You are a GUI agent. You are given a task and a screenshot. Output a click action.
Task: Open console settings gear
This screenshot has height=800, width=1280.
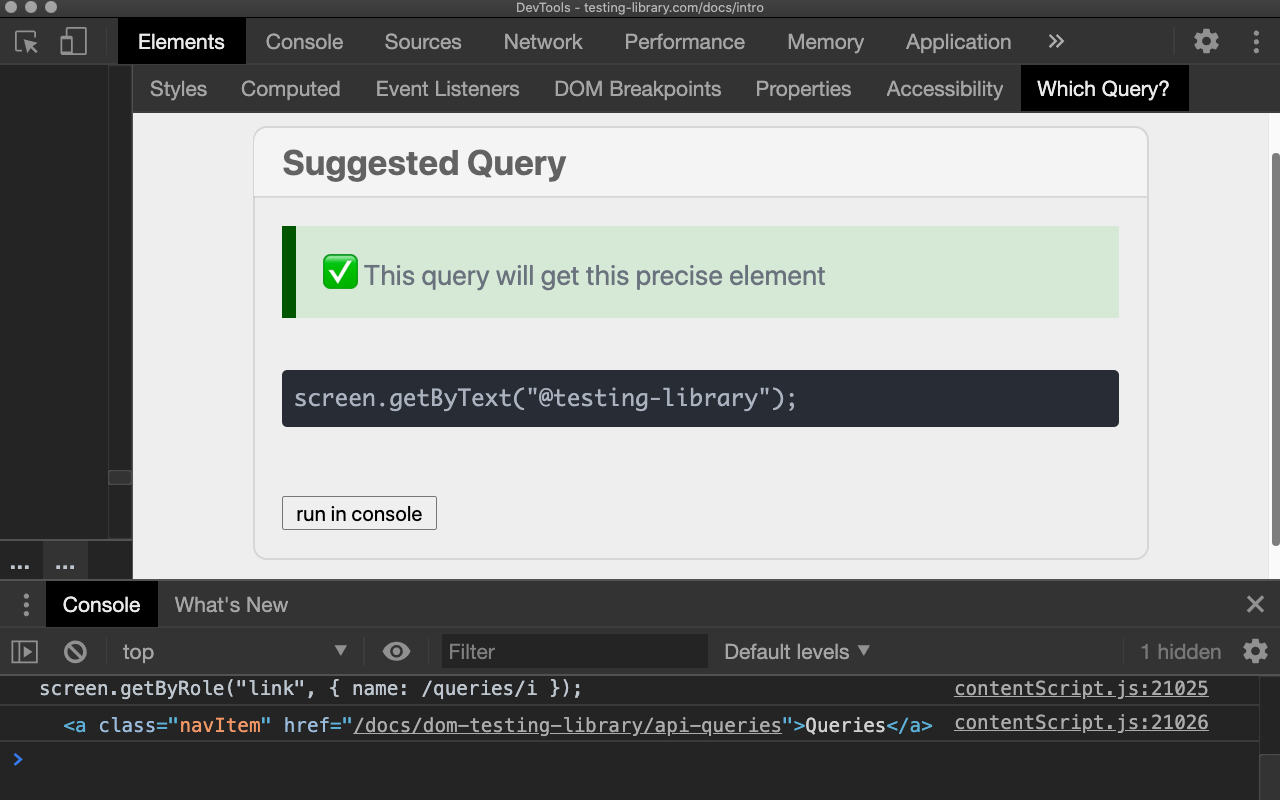pyautogui.click(x=1255, y=652)
